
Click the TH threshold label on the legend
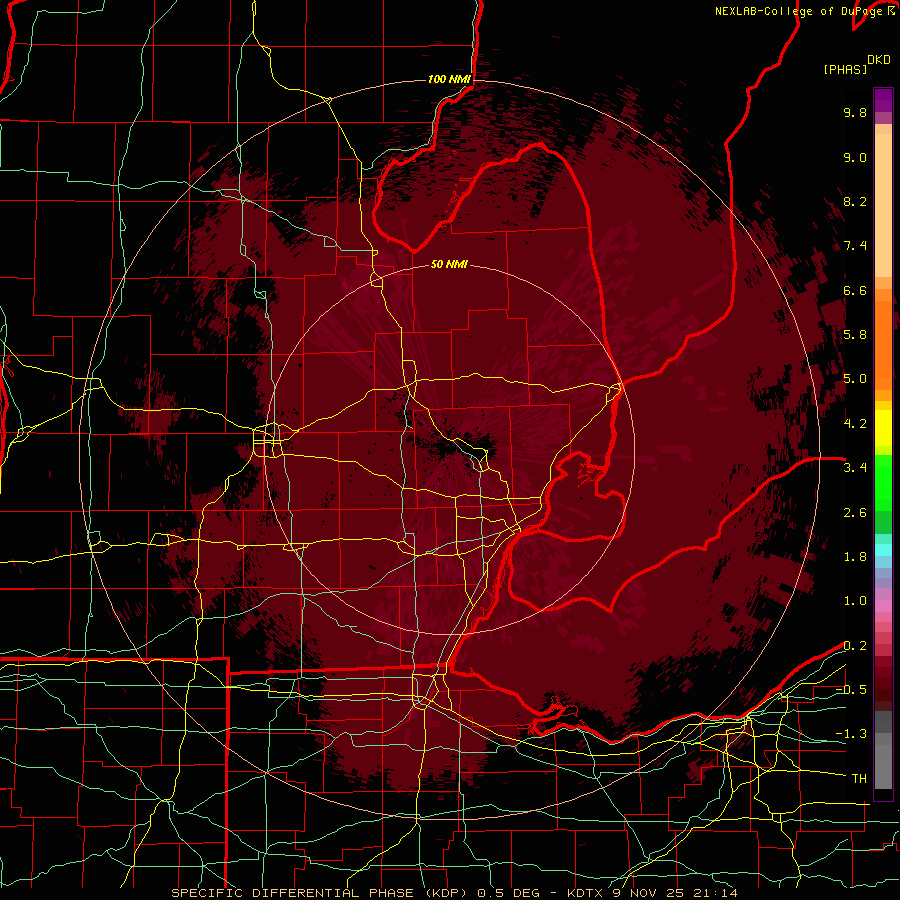pyautogui.click(x=859, y=779)
